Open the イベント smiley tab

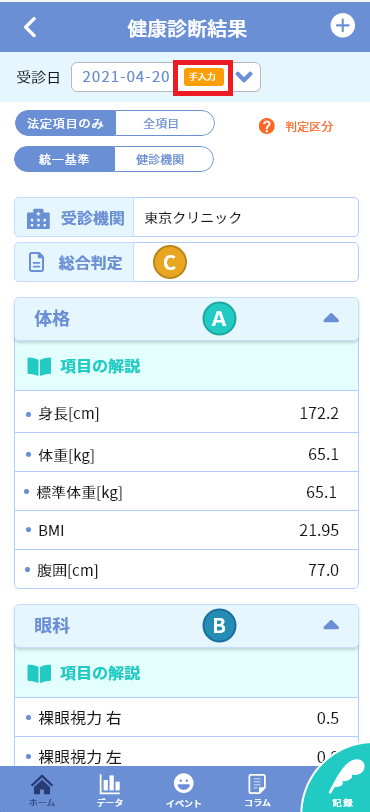(x=183, y=791)
